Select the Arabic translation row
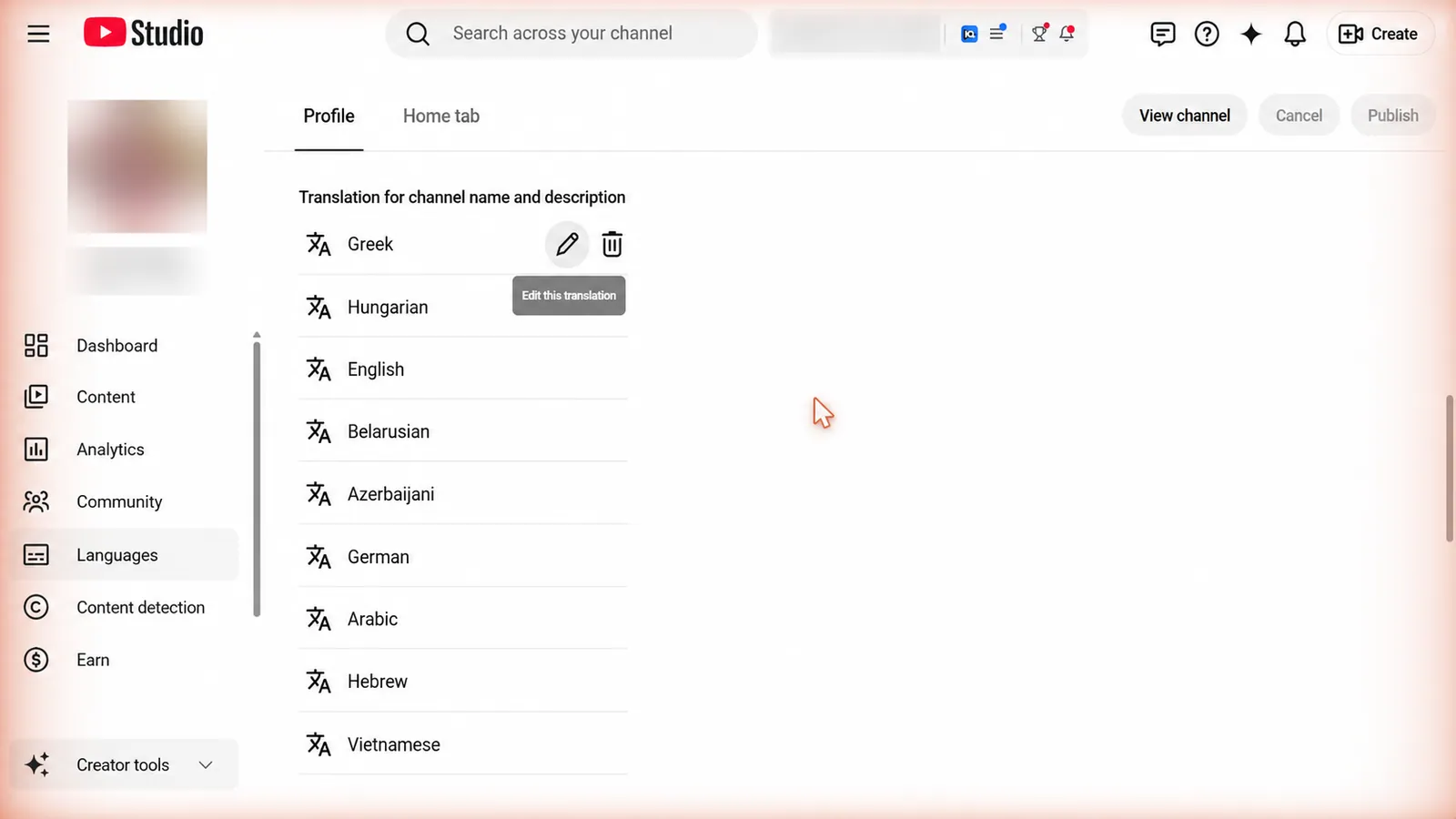The height and width of the screenshot is (819, 1456). [463, 619]
